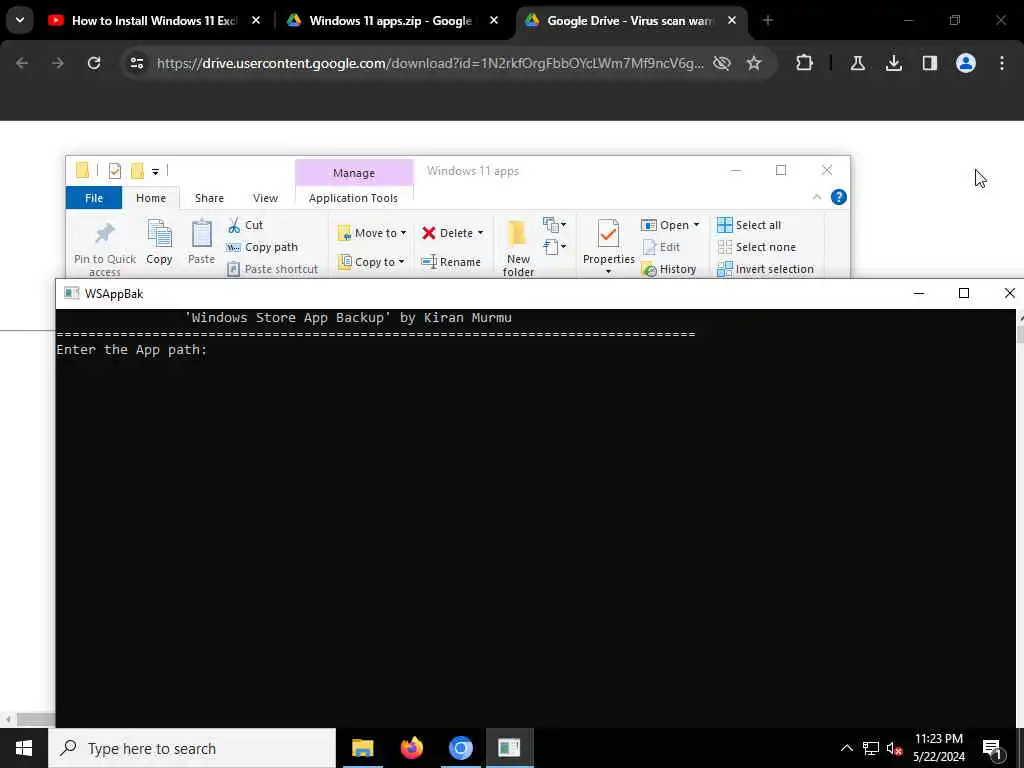Click the WSAppBak taskbar icon
This screenshot has width=1024, height=768.
[509, 748]
